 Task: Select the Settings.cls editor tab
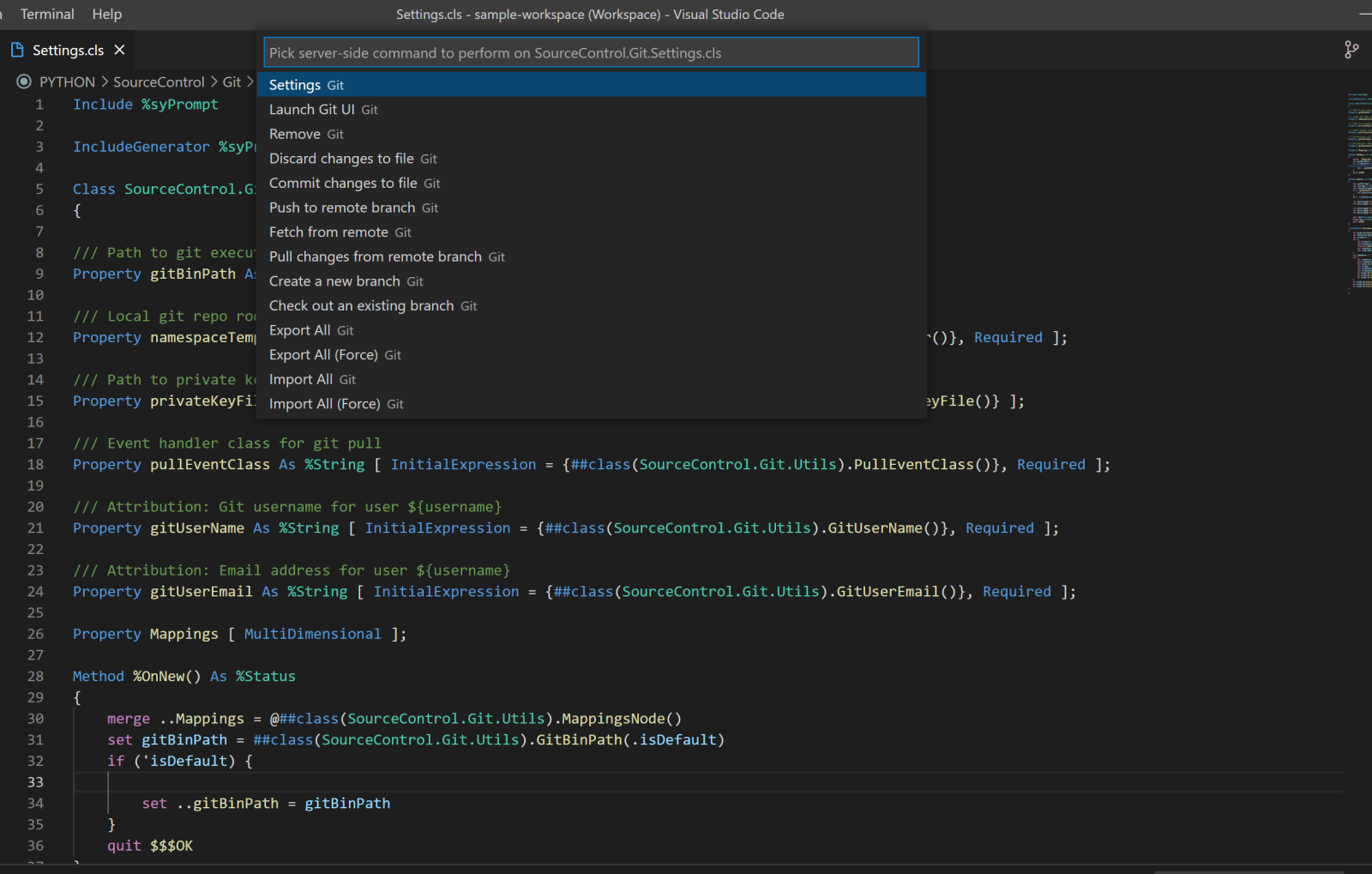pos(69,50)
